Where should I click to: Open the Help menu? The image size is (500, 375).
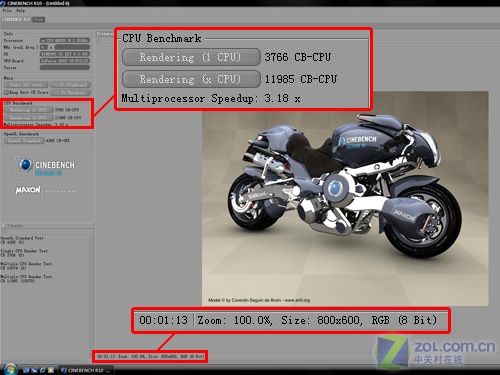click(x=20, y=10)
